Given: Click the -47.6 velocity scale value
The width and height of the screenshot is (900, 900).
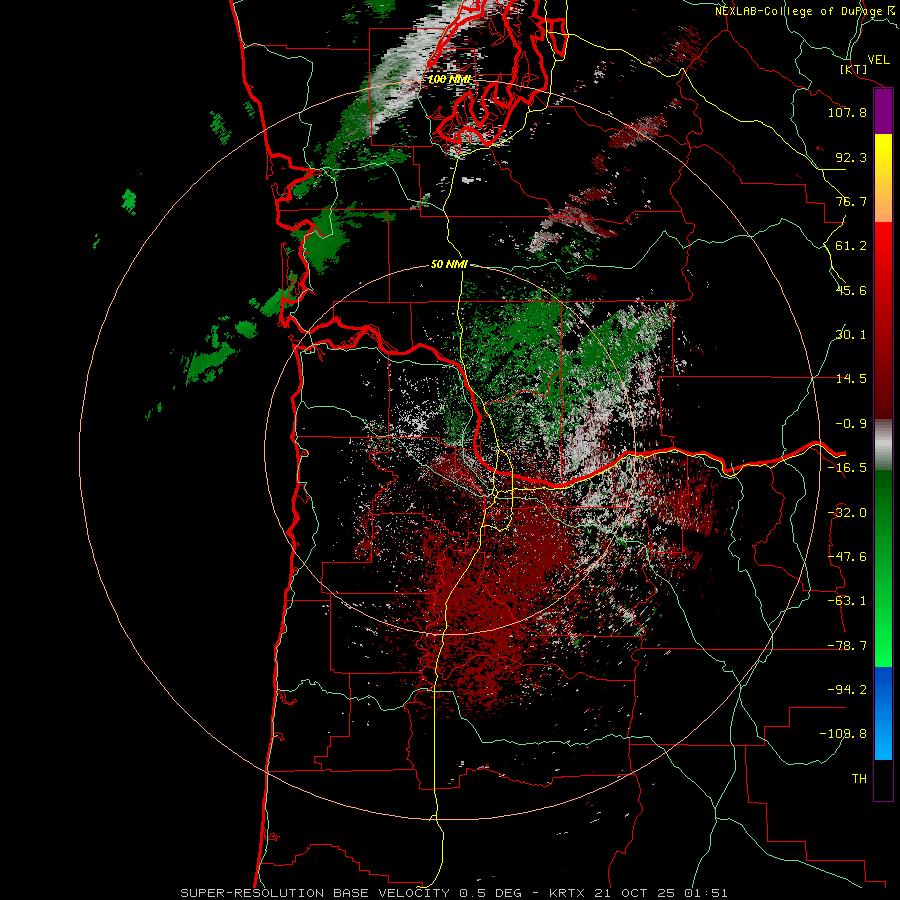Looking at the screenshot, I should (847, 557).
